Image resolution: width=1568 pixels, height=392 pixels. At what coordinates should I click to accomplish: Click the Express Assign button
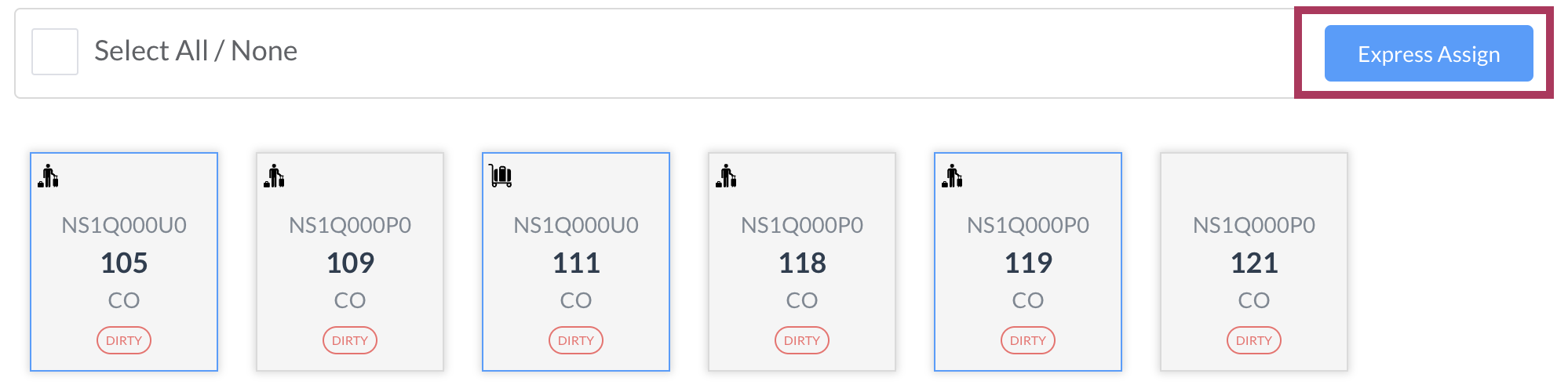[x=1428, y=53]
